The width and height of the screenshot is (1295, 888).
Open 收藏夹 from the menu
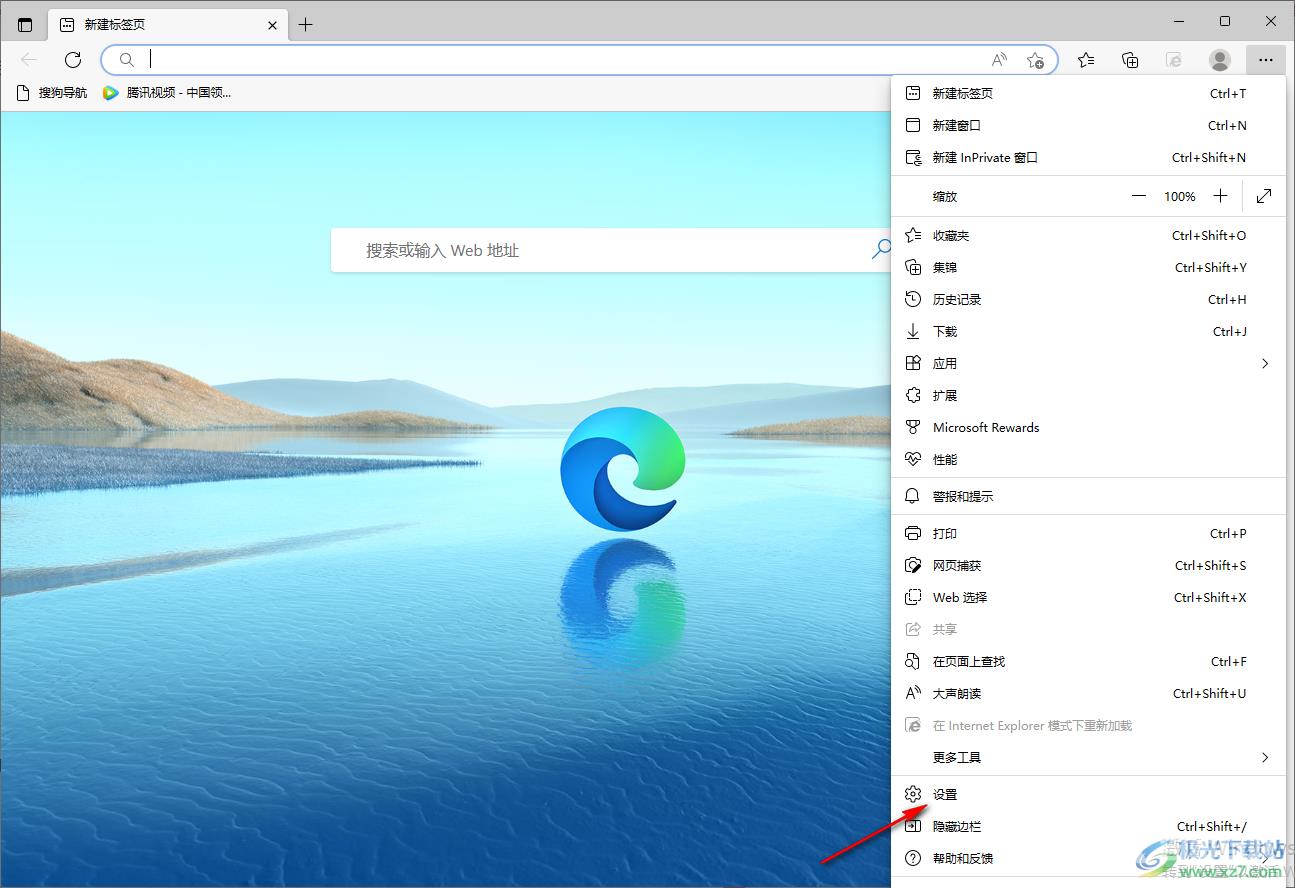point(1088,235)
